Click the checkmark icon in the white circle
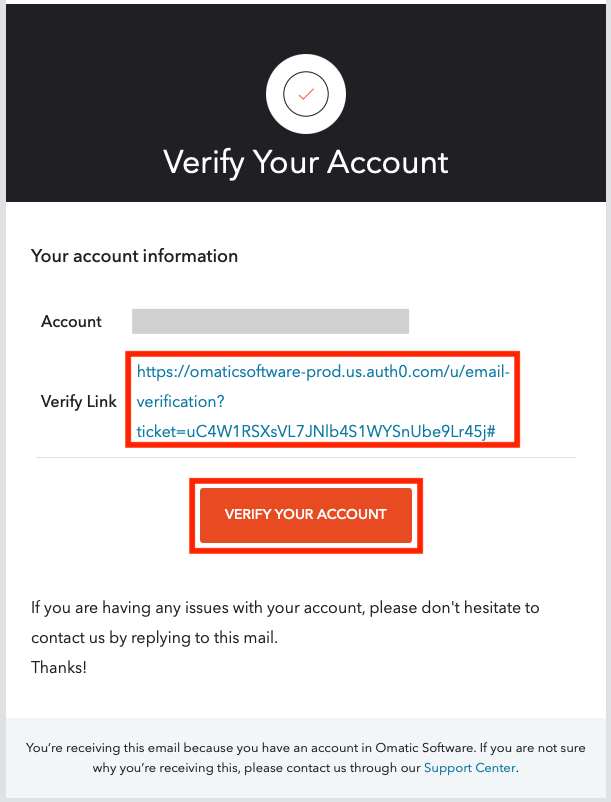 pos(306,94)
